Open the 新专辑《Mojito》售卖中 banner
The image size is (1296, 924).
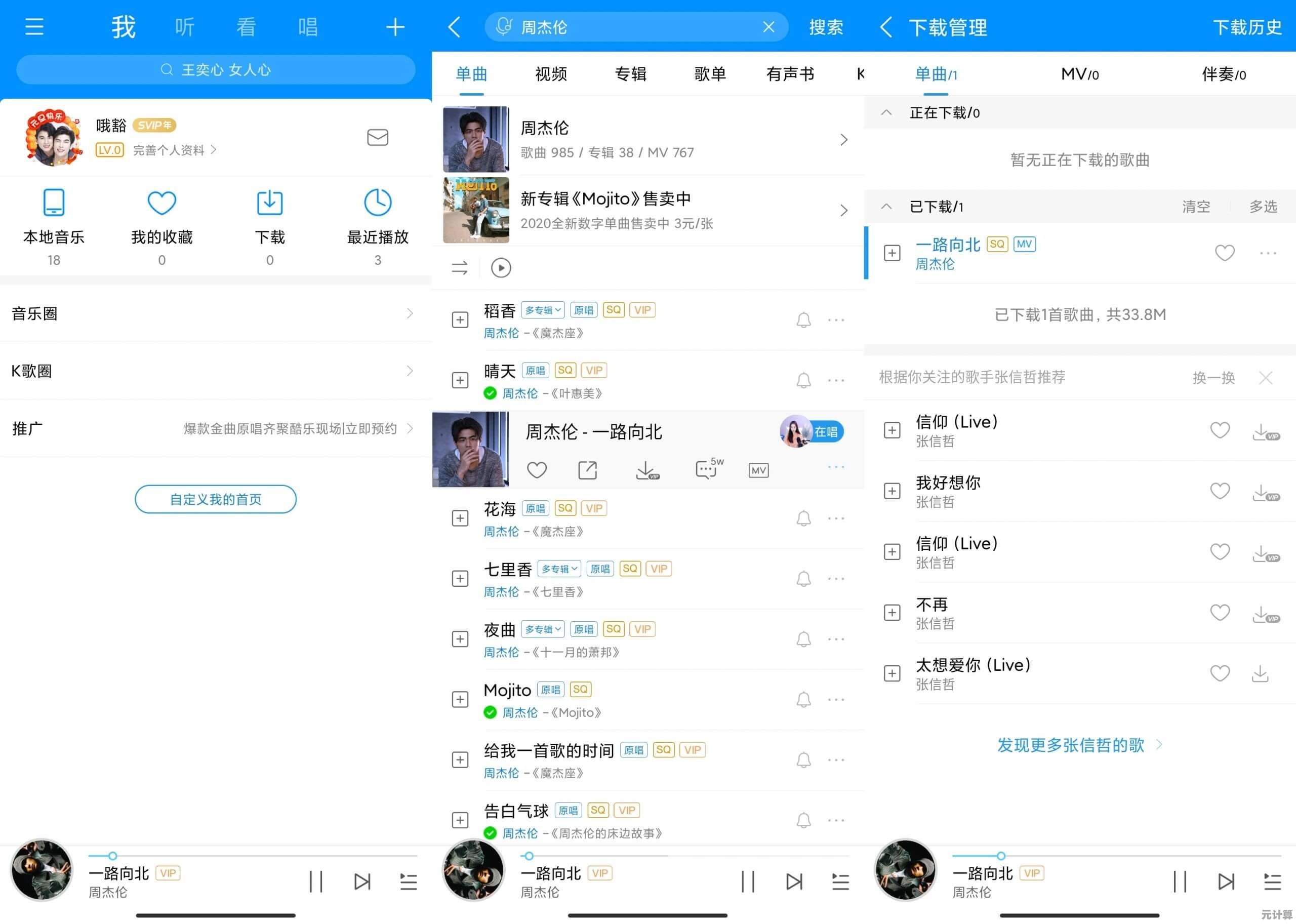click(x=647, y=210)
